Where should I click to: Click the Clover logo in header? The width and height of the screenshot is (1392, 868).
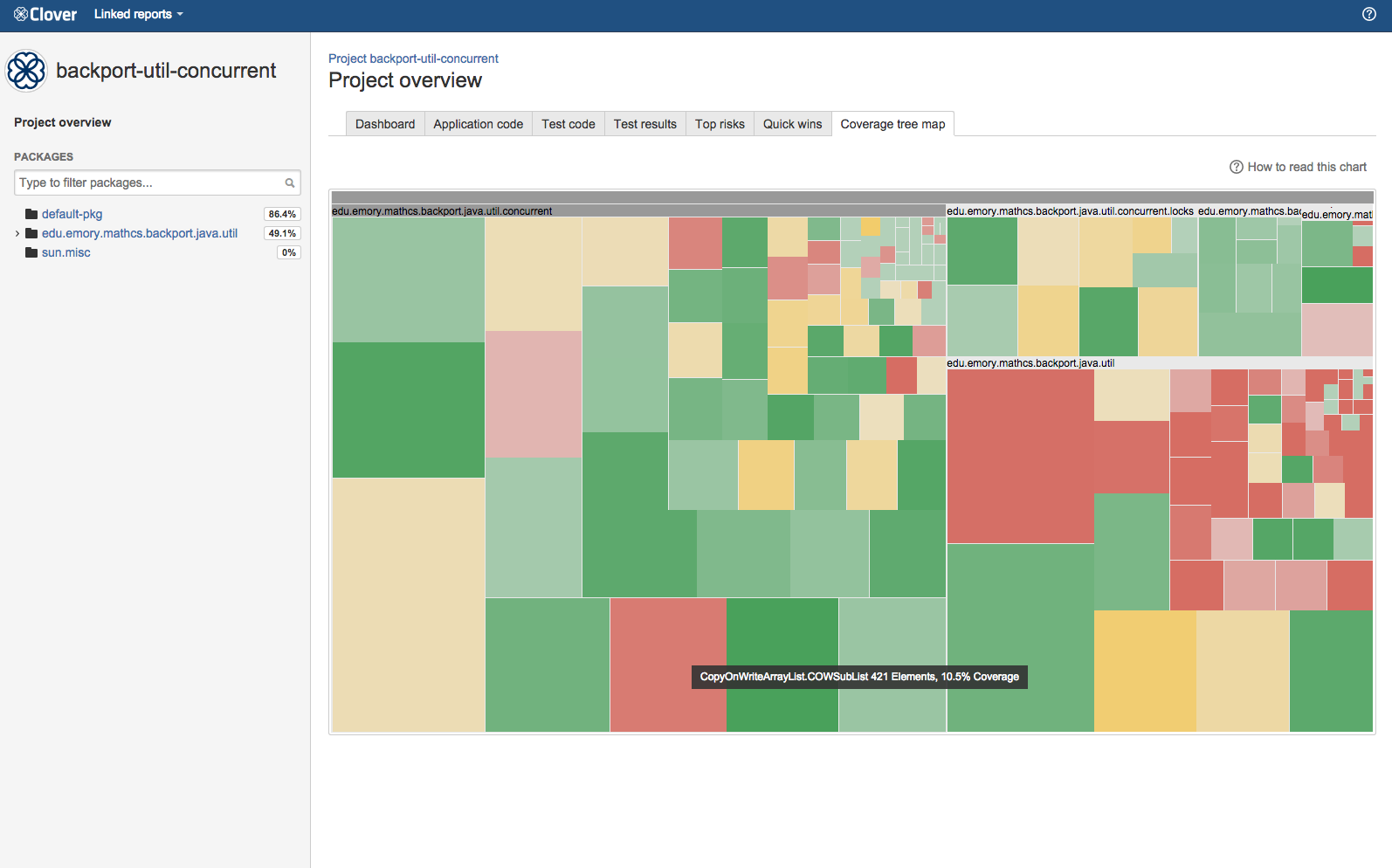45,15
